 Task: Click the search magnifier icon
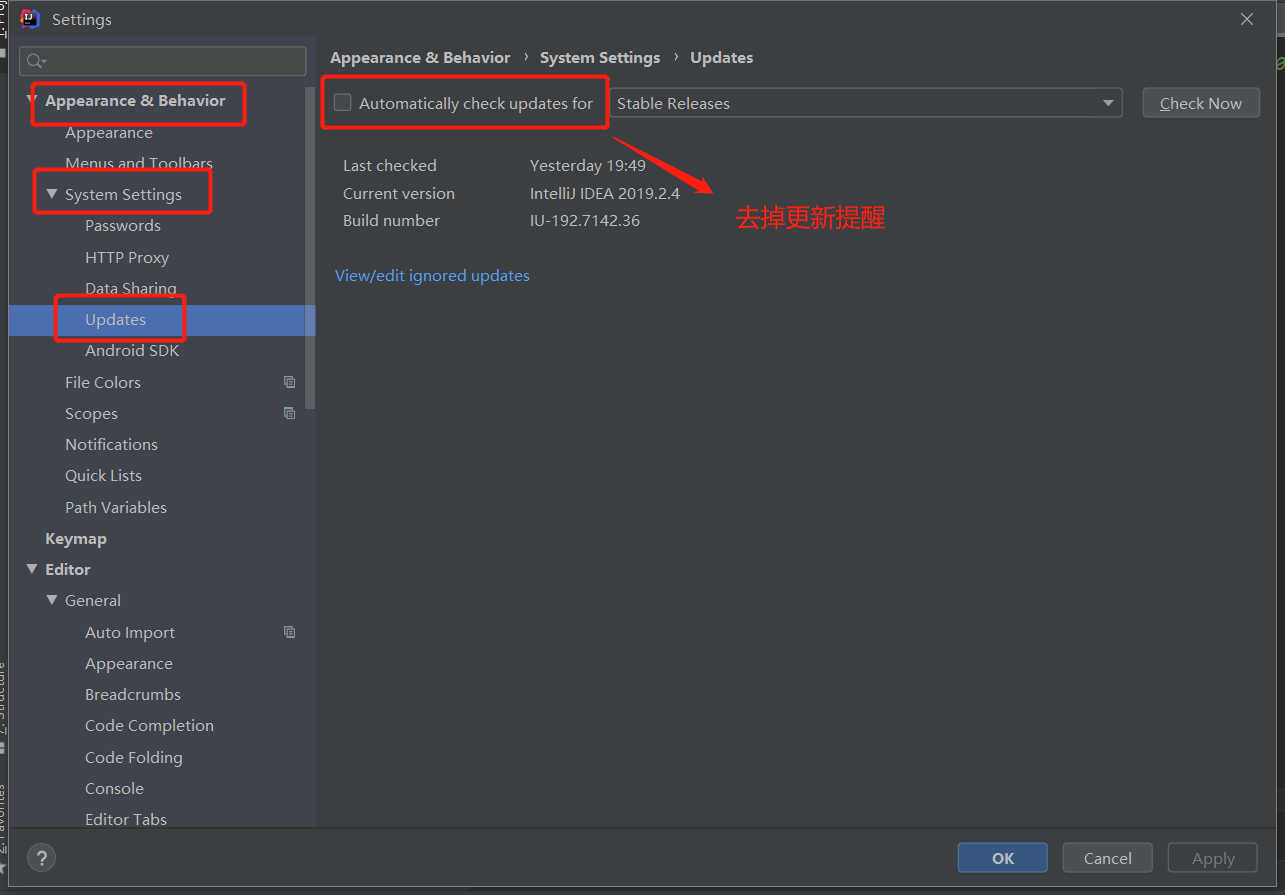click(x=36, y=61)
